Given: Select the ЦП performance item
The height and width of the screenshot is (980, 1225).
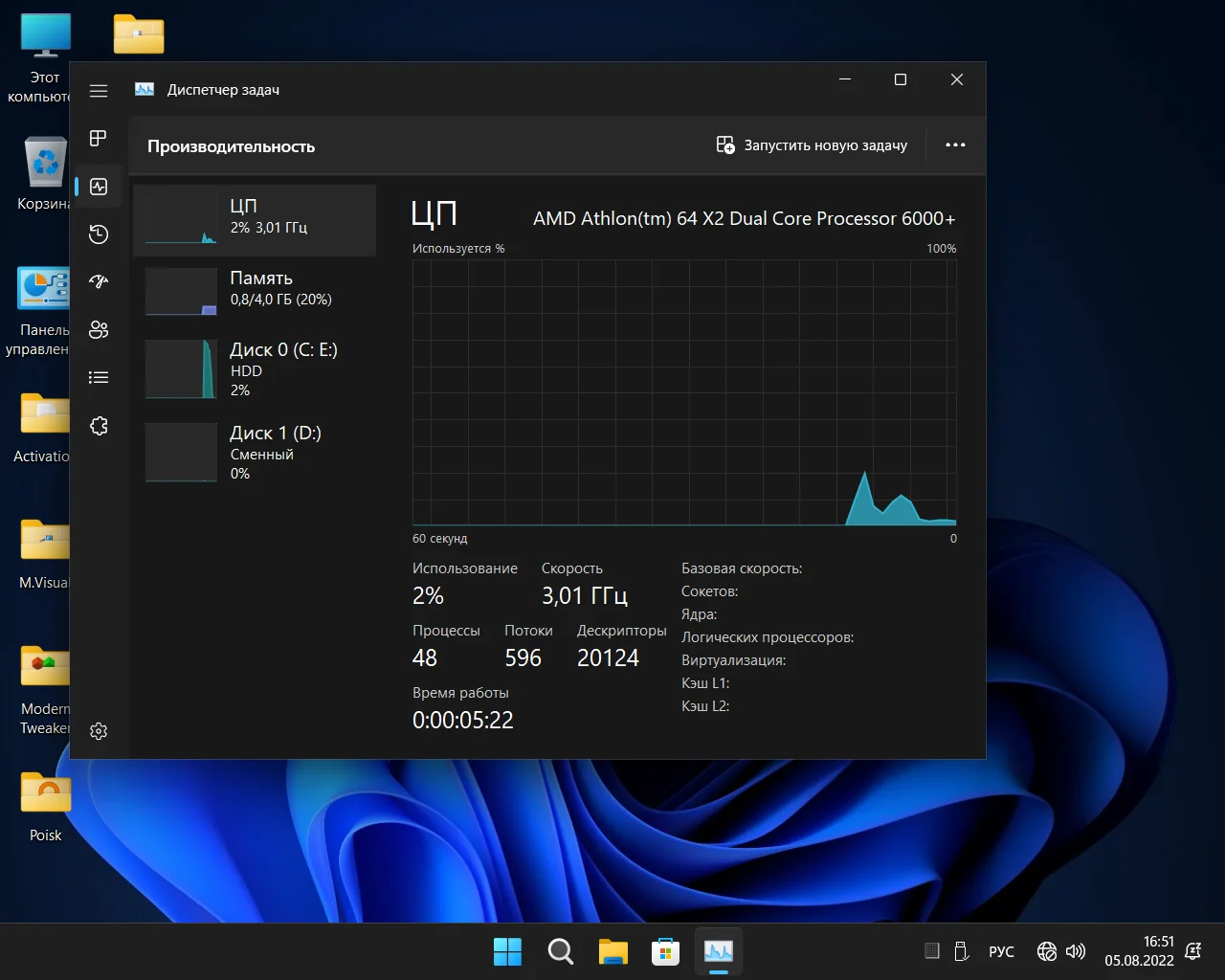Looking at the screenshot, I should click(255, 220).
